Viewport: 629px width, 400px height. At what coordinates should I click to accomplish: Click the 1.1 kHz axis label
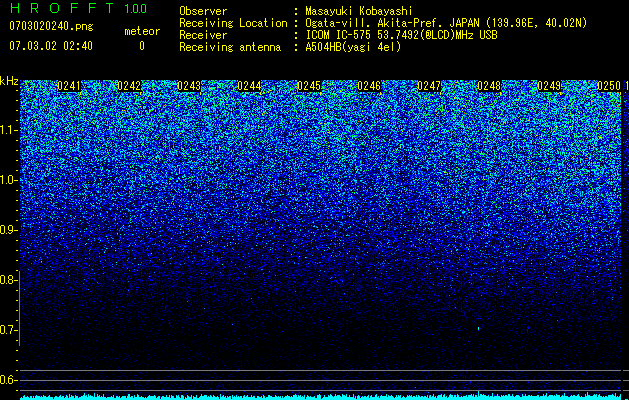point(8,130)
